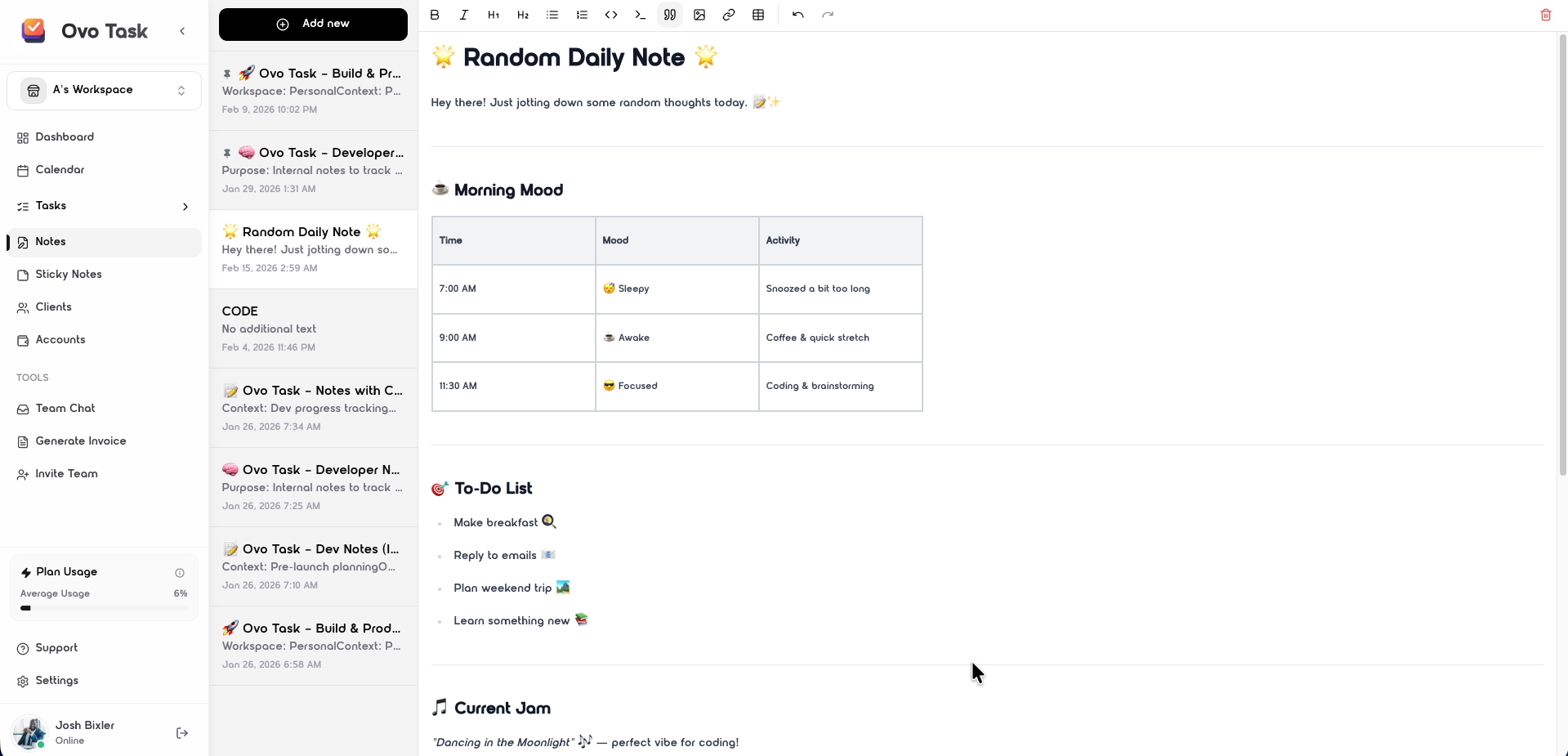
Task: Click Average Usage progress bar
Action: (x=104, y=608)
